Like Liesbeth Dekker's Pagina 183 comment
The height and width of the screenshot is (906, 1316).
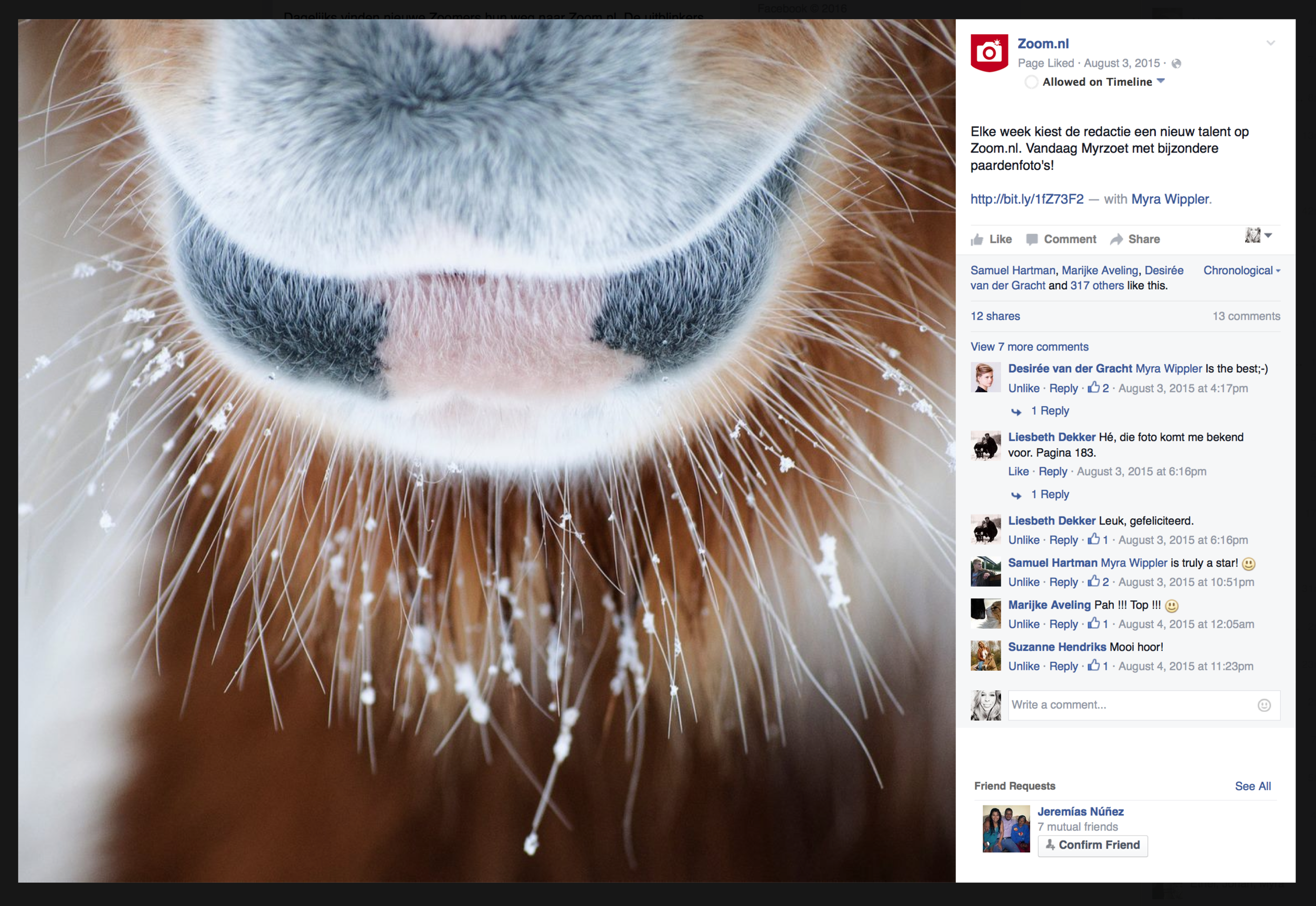pyautogui.click(x=1018, y=471)
